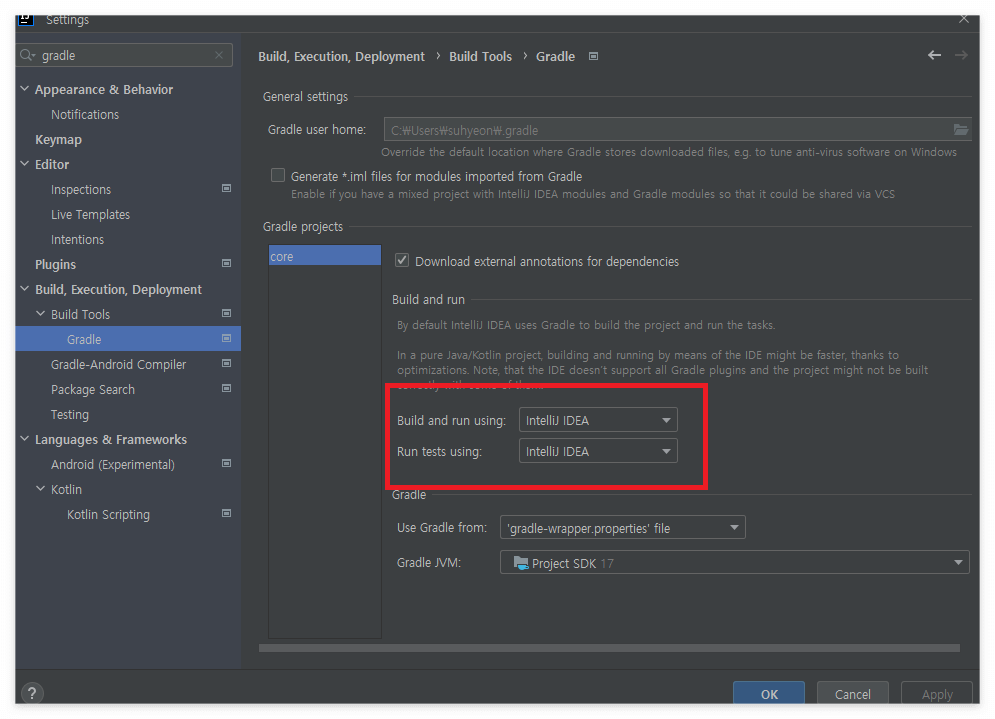Collapse the Build Tools node
This screenshot has width=995, height=719.
click(41, 313)
